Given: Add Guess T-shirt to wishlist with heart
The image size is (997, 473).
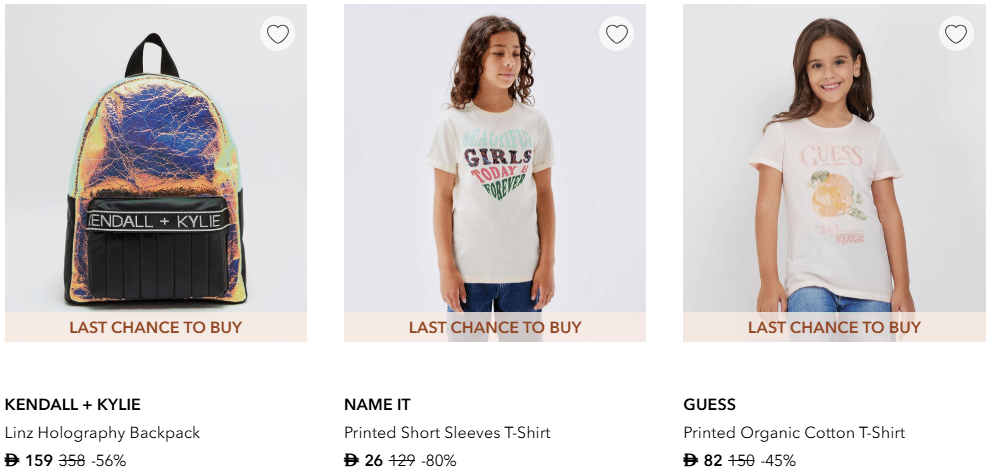Looking at the screenshot, I should [x=956, y=34].
